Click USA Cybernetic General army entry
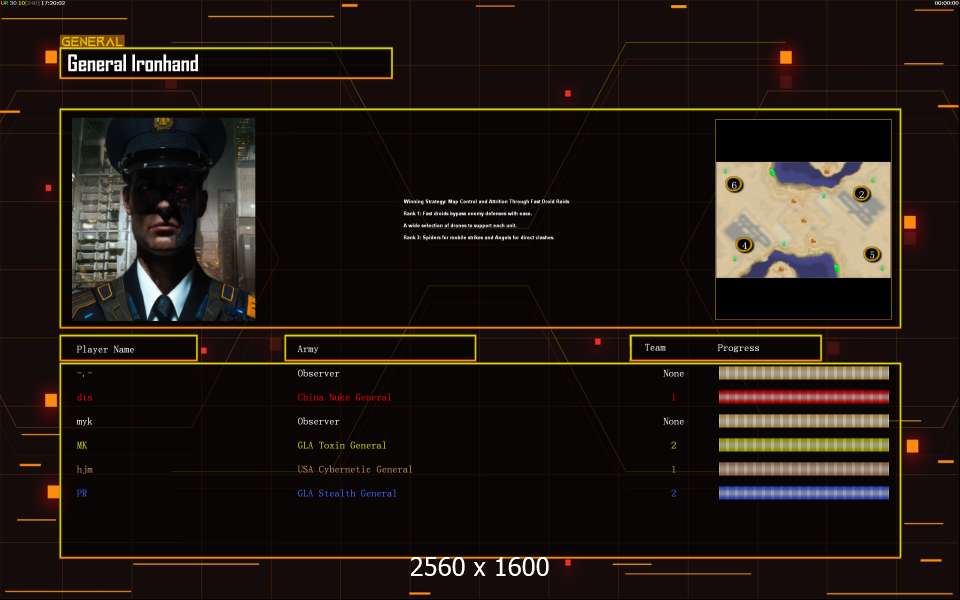The width and height of the screenshot is (960, 600). coord(354,470)
